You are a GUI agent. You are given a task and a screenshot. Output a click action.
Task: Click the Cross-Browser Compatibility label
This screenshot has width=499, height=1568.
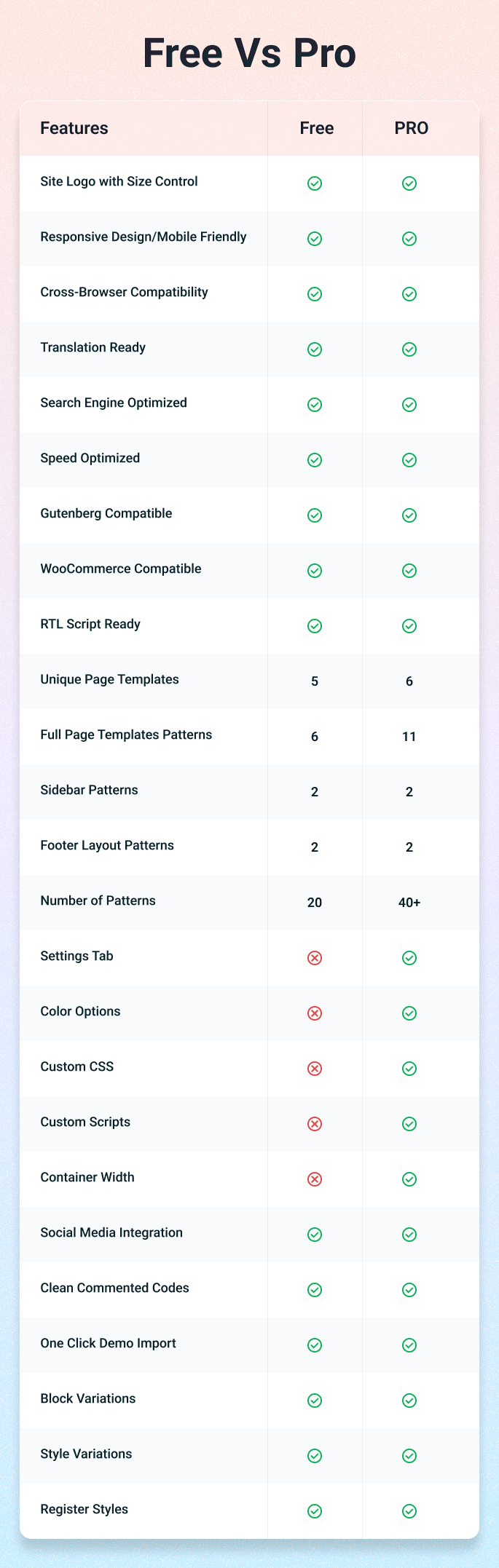tap(124, 292)
